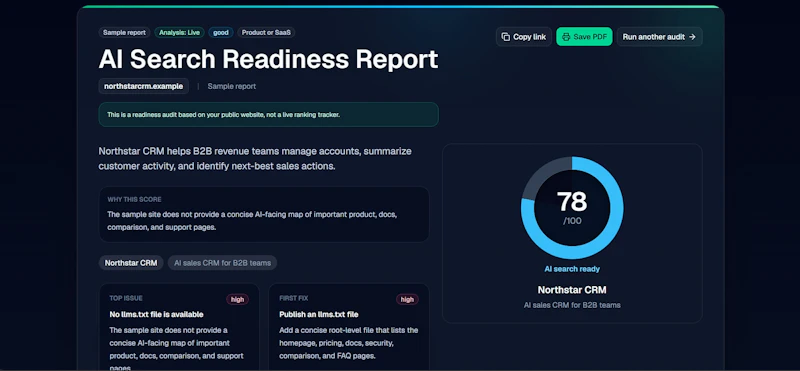Click the high badge on Top Issue card
Screen dimensions: 800x371
point(237,300)
